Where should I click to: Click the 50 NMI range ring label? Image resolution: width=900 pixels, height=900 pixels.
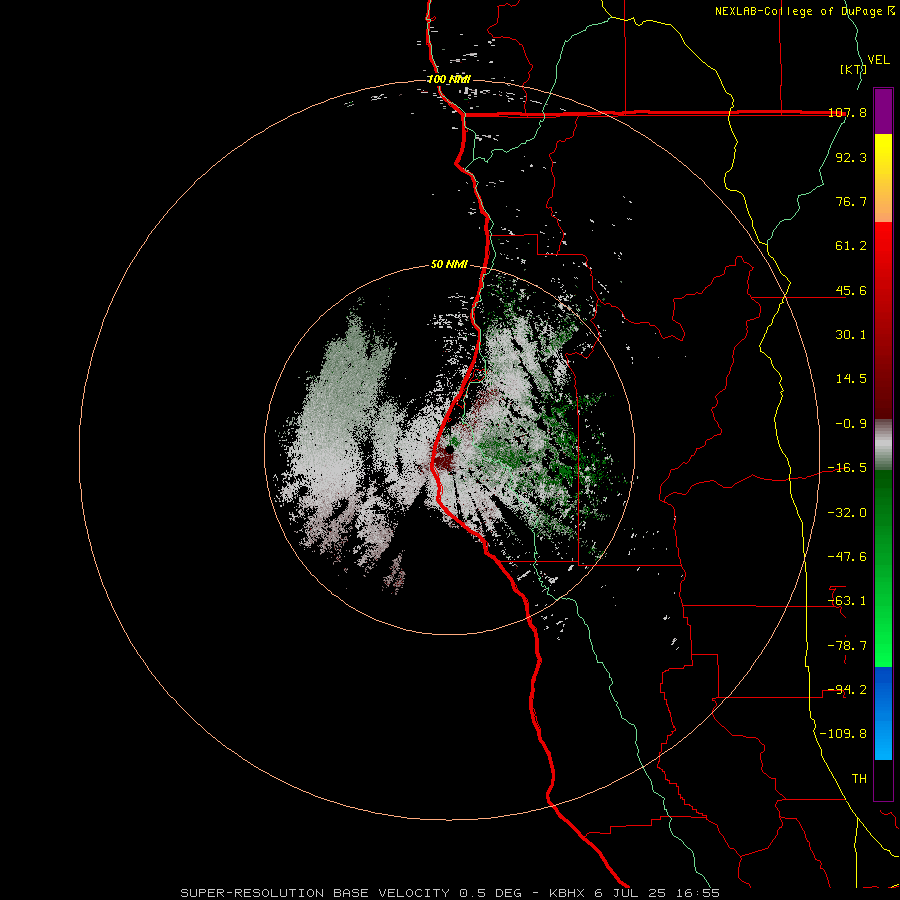point(449,265)
